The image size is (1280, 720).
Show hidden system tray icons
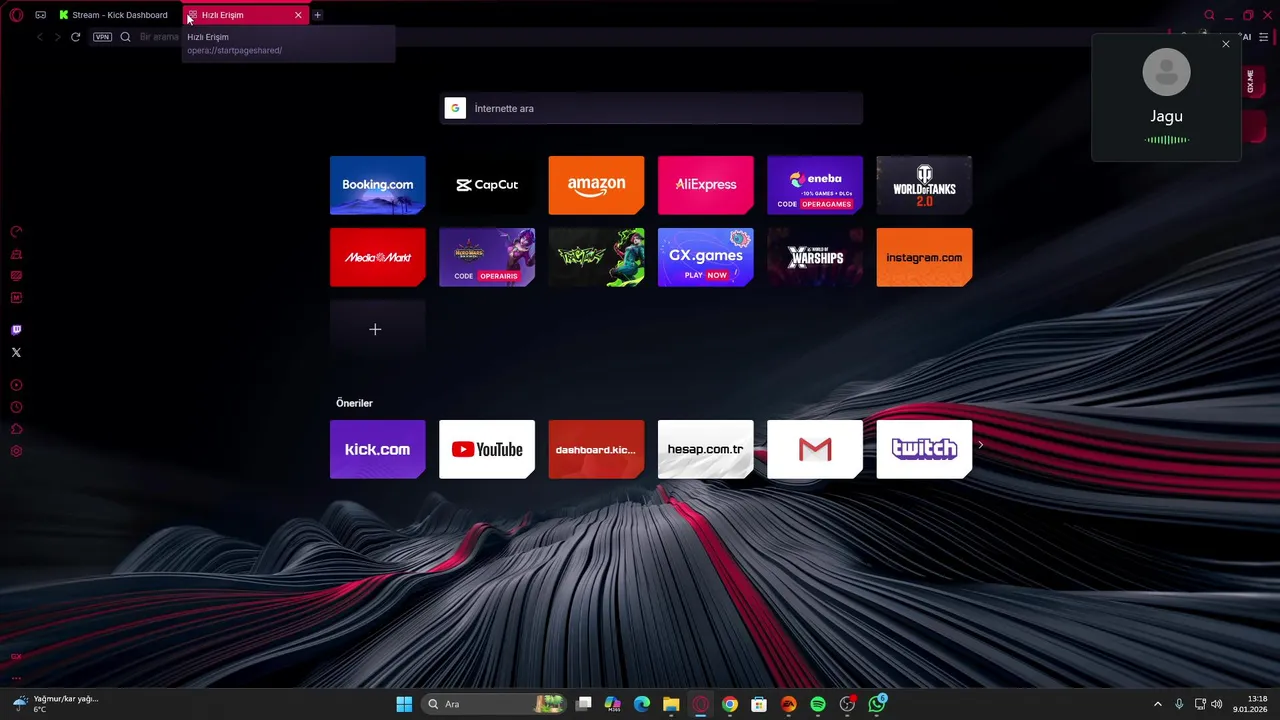[x=1158, y=704]
